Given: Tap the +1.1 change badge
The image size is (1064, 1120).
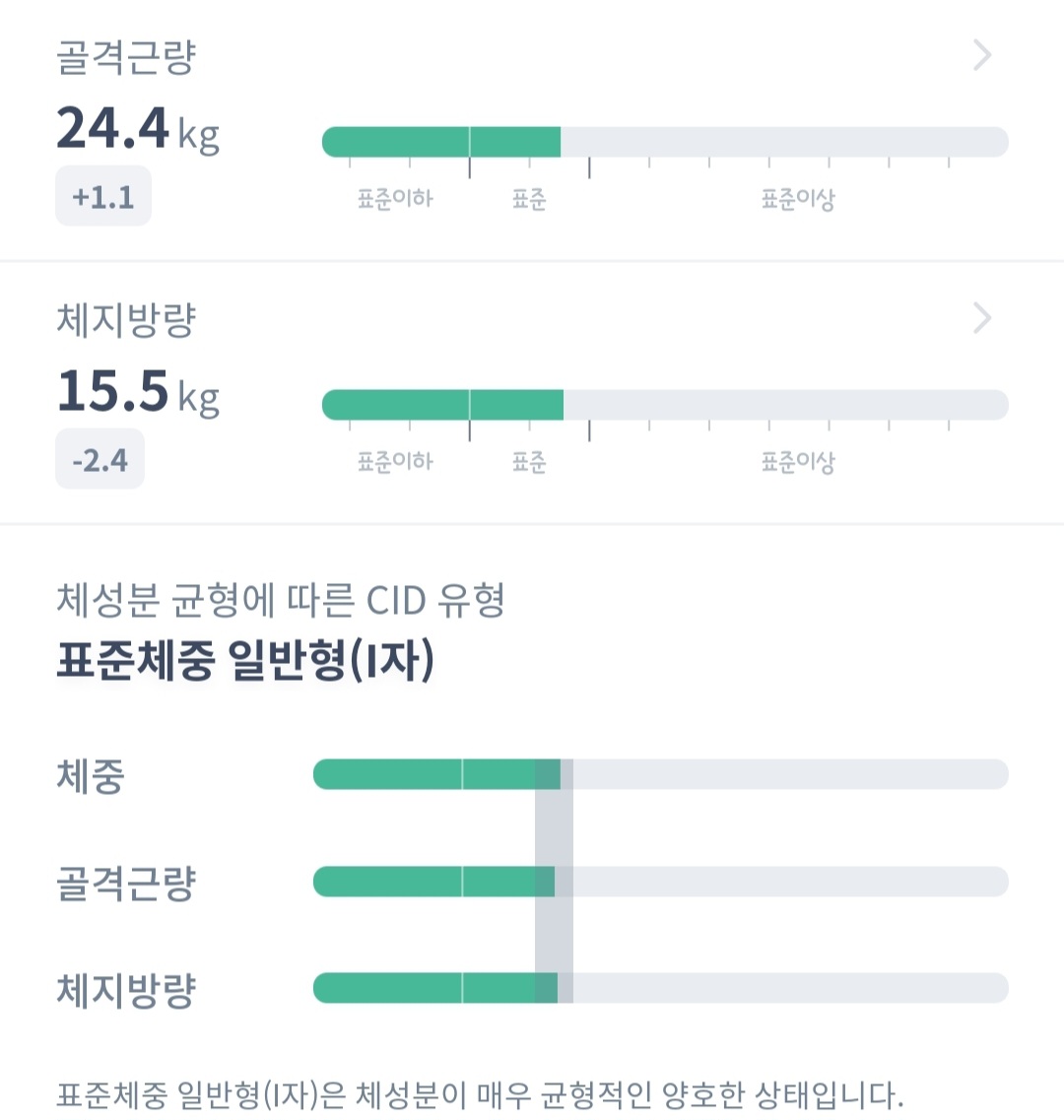Looking at the screenshot, I should [x=102, y=197].
